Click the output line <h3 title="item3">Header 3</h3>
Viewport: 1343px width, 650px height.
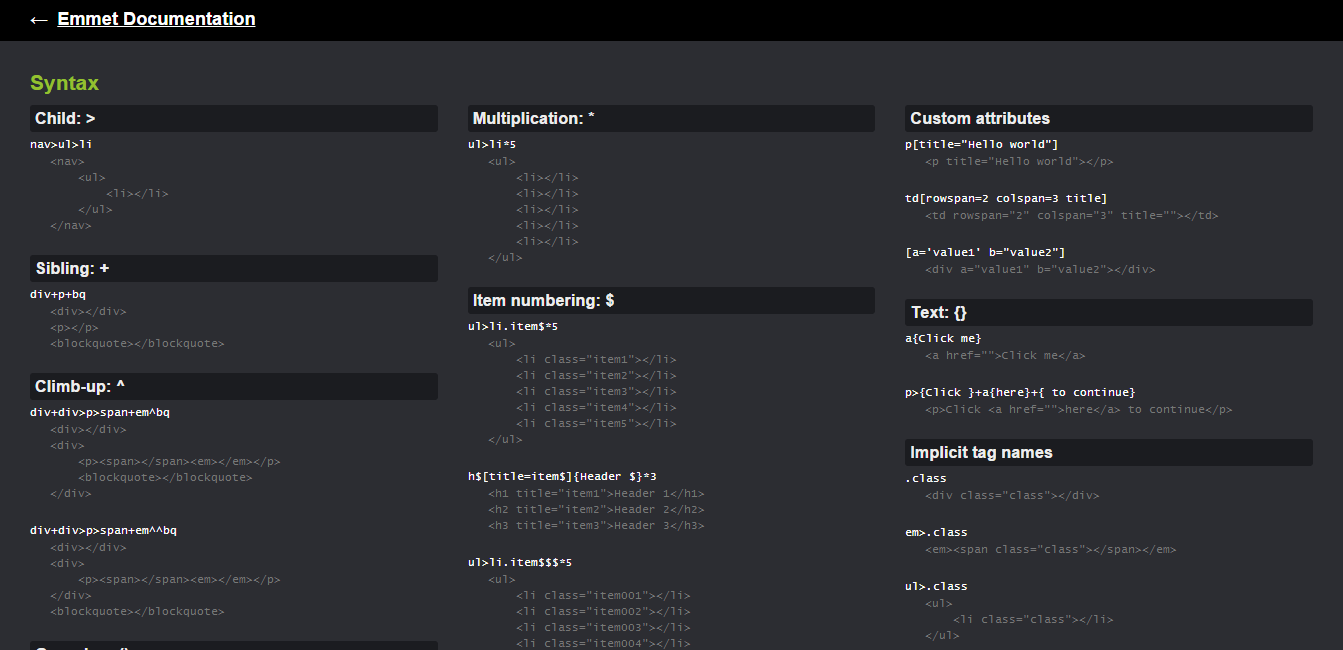click(x=596, y=525)
